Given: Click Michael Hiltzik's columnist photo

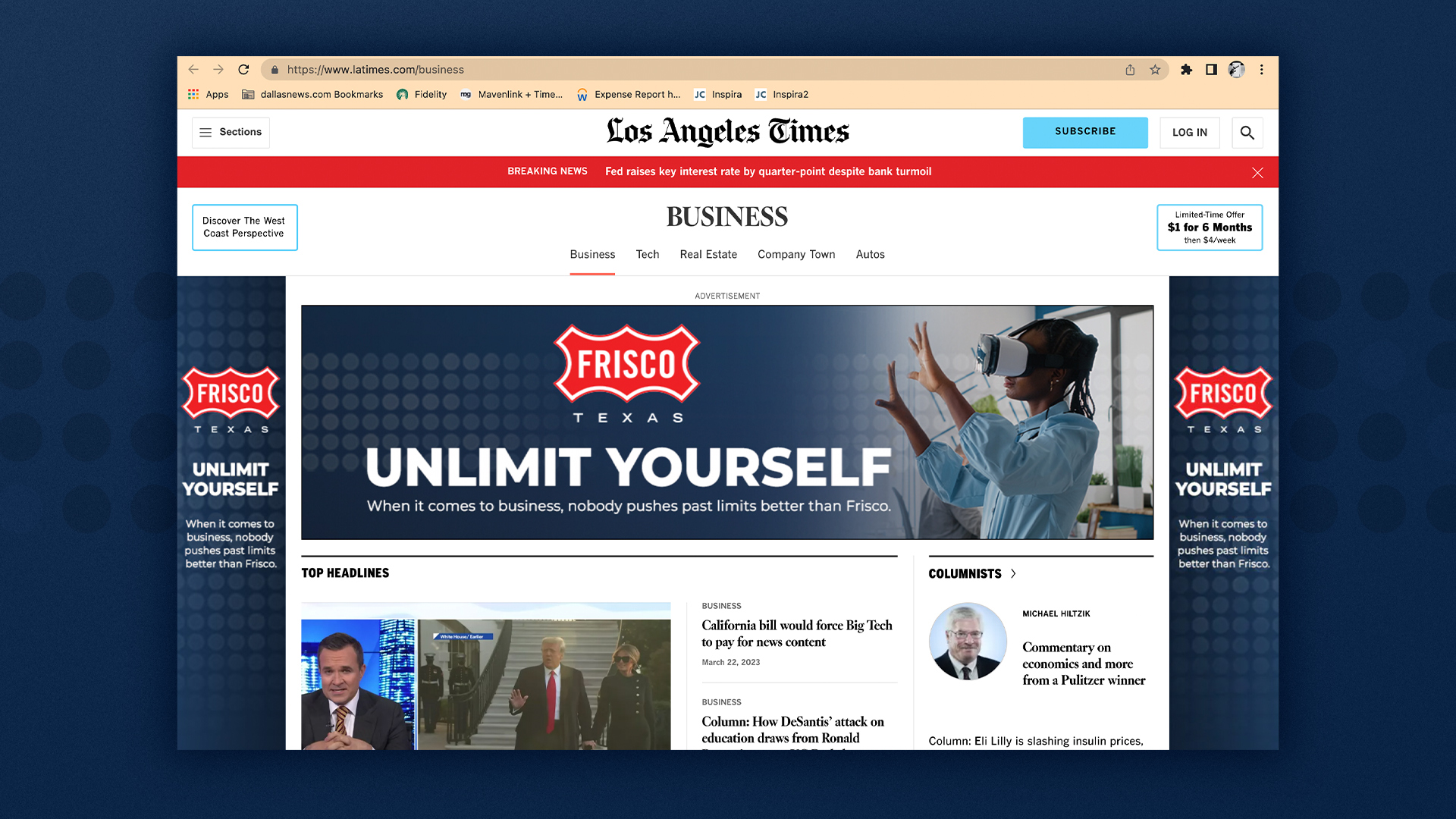Looking at the screenshot, I should click(x=968, y=642).
